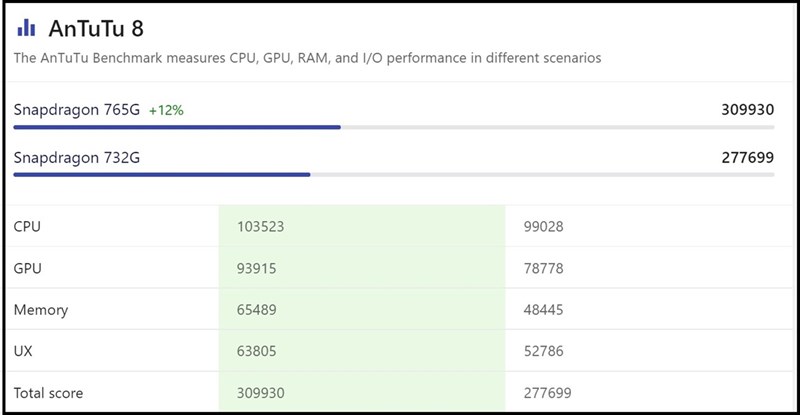Image resolution: width=800 pixels, height=415 pixels.
Task: Click the 309930 score above the bars
Action: pyautogui.click(x=747, y=109)
